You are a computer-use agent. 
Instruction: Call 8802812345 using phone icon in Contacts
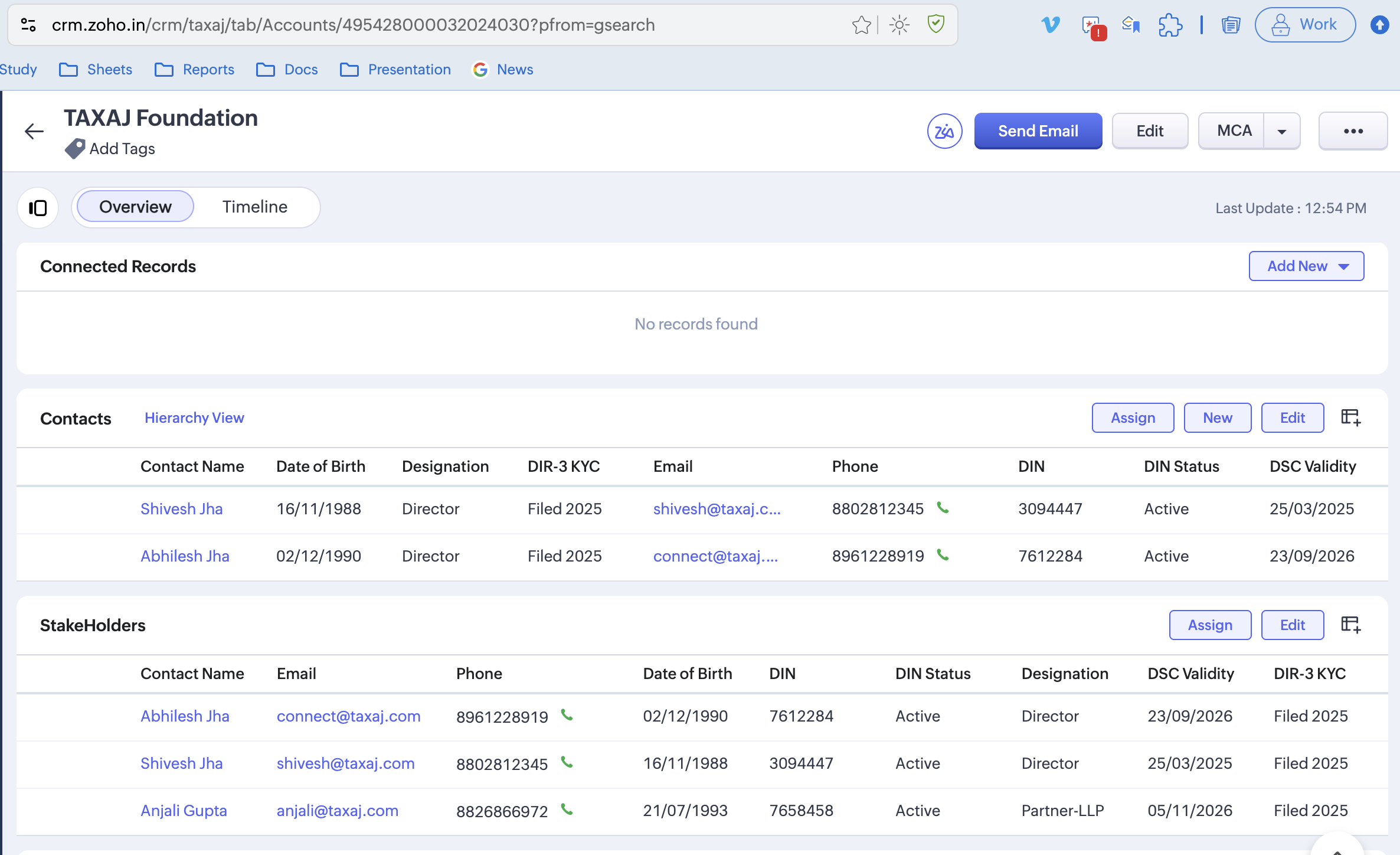(x=943, y=508)
